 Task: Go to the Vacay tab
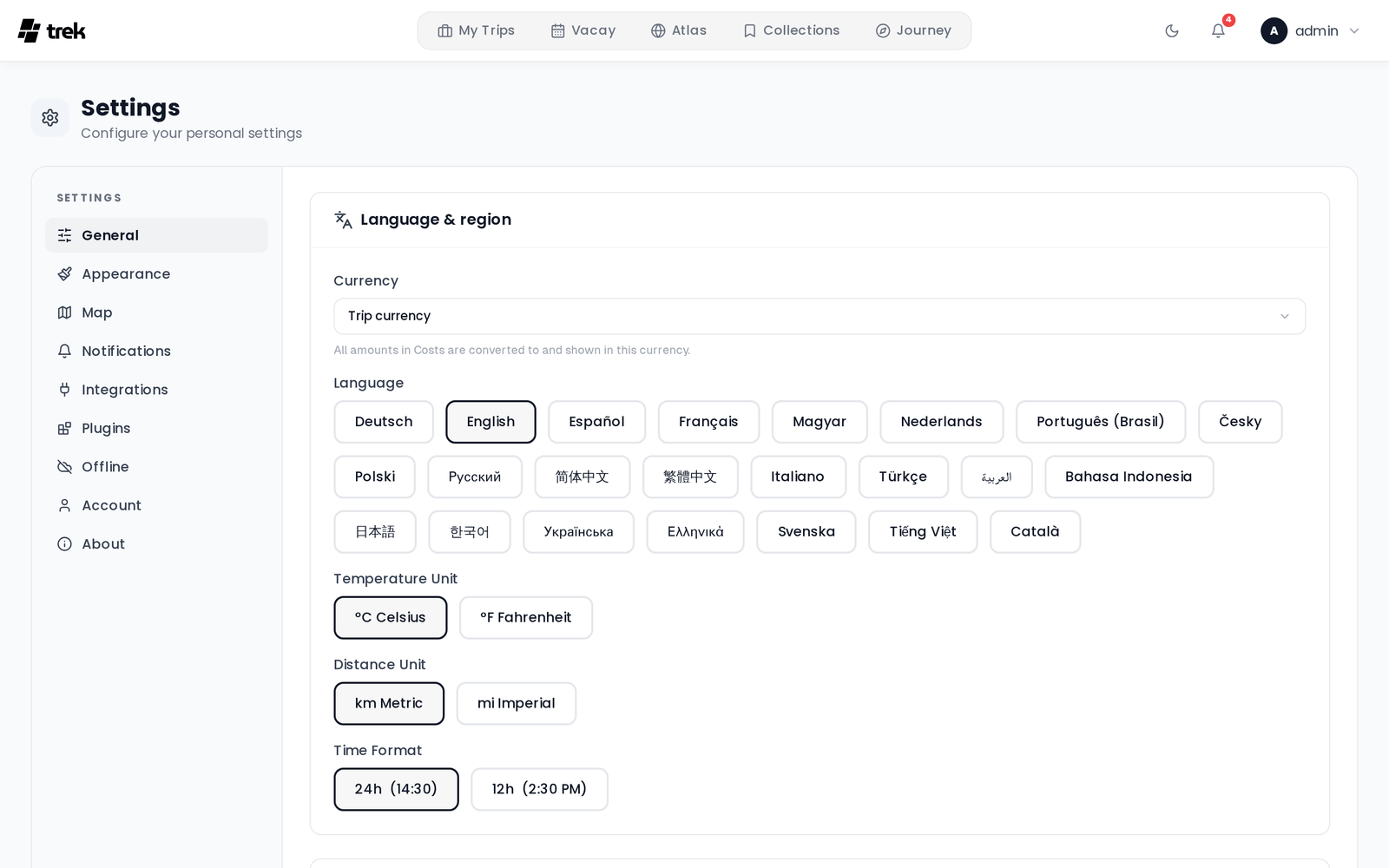(583, 31)
